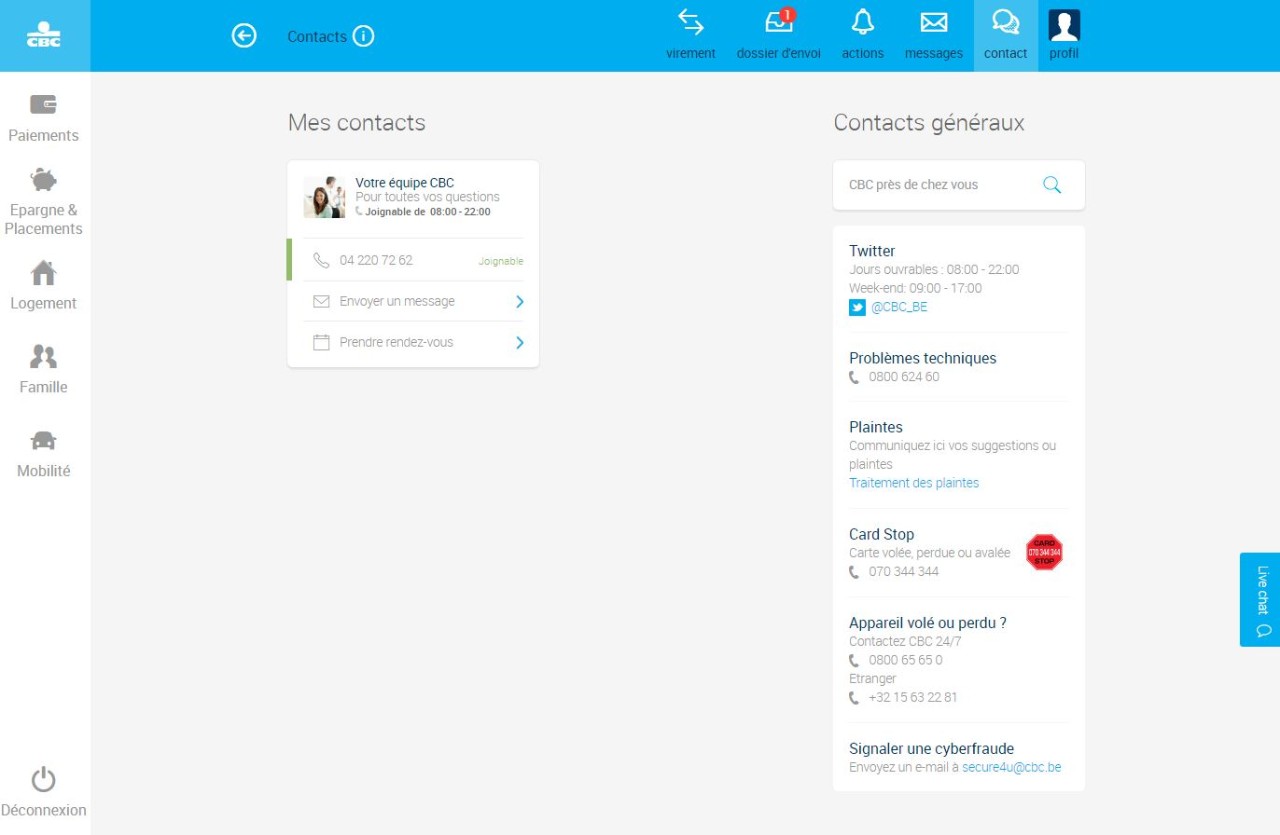
Task: Select Mobilité label in sidebar
Action: [x=44, y=471]
